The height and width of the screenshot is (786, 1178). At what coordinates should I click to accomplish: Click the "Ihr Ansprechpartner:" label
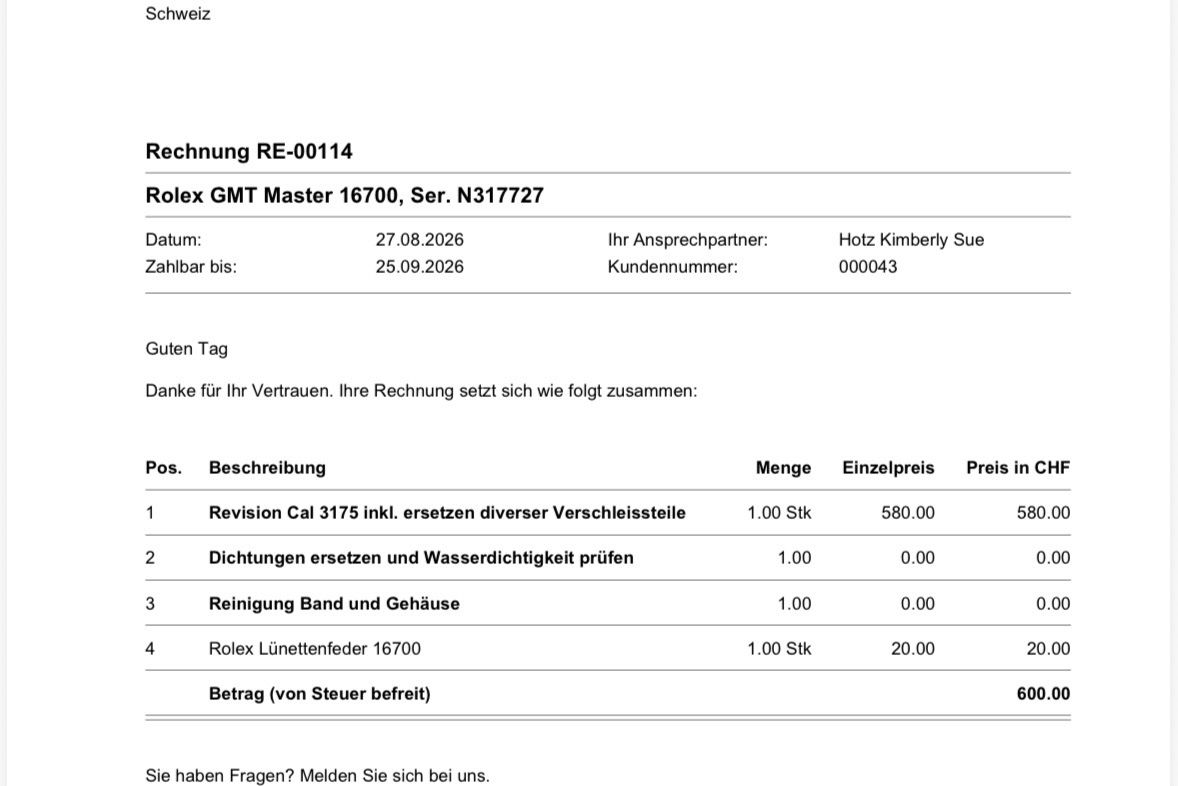coord(687,240)
